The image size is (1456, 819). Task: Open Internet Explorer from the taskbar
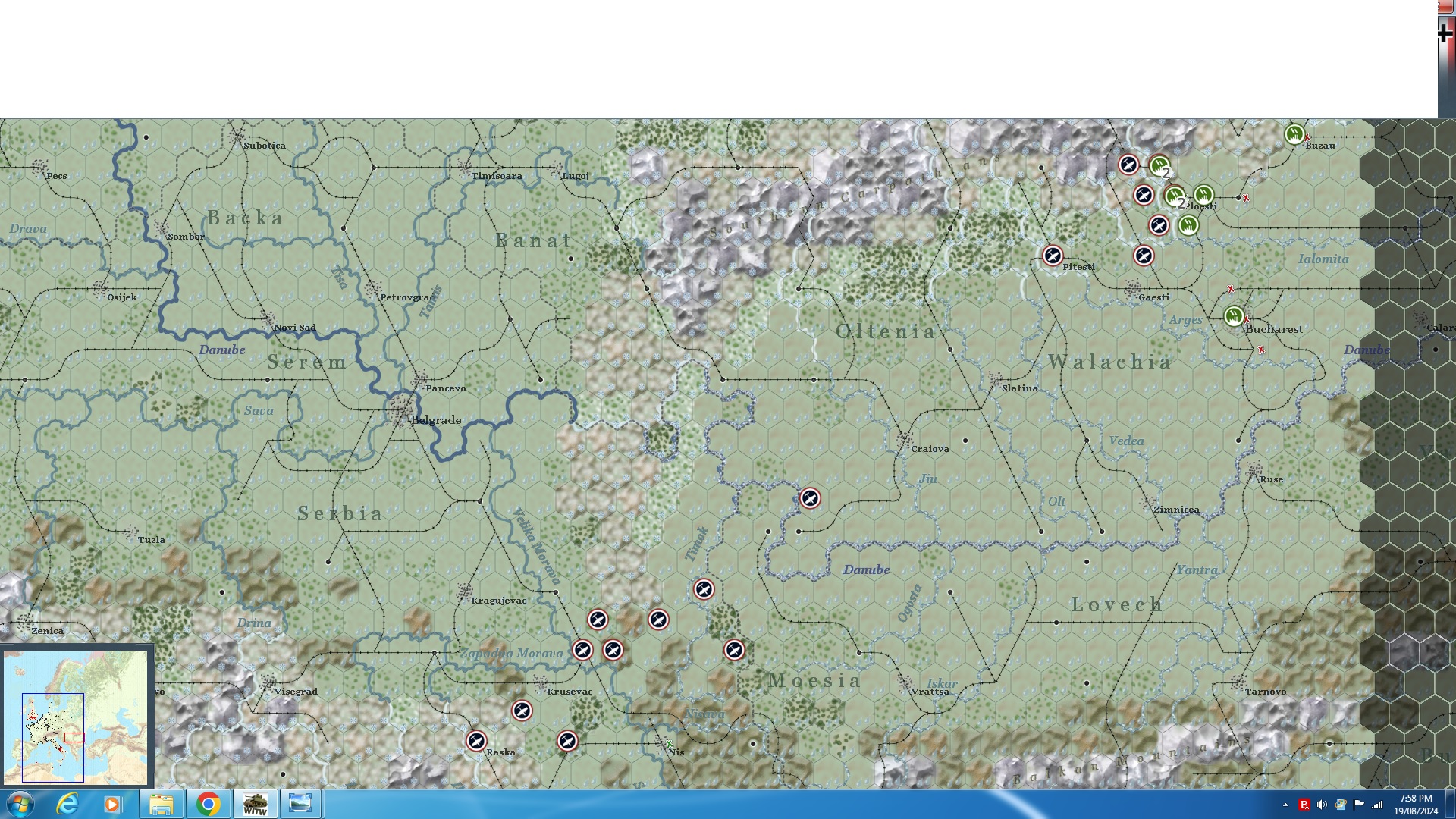pos(67,804)
